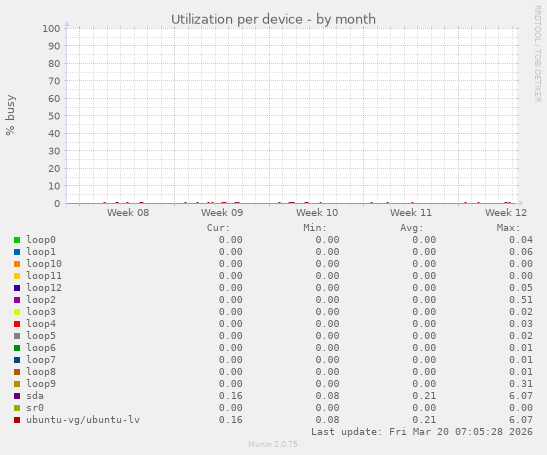
Task: Select the loop11 legend label
Action: pos(44,276)
